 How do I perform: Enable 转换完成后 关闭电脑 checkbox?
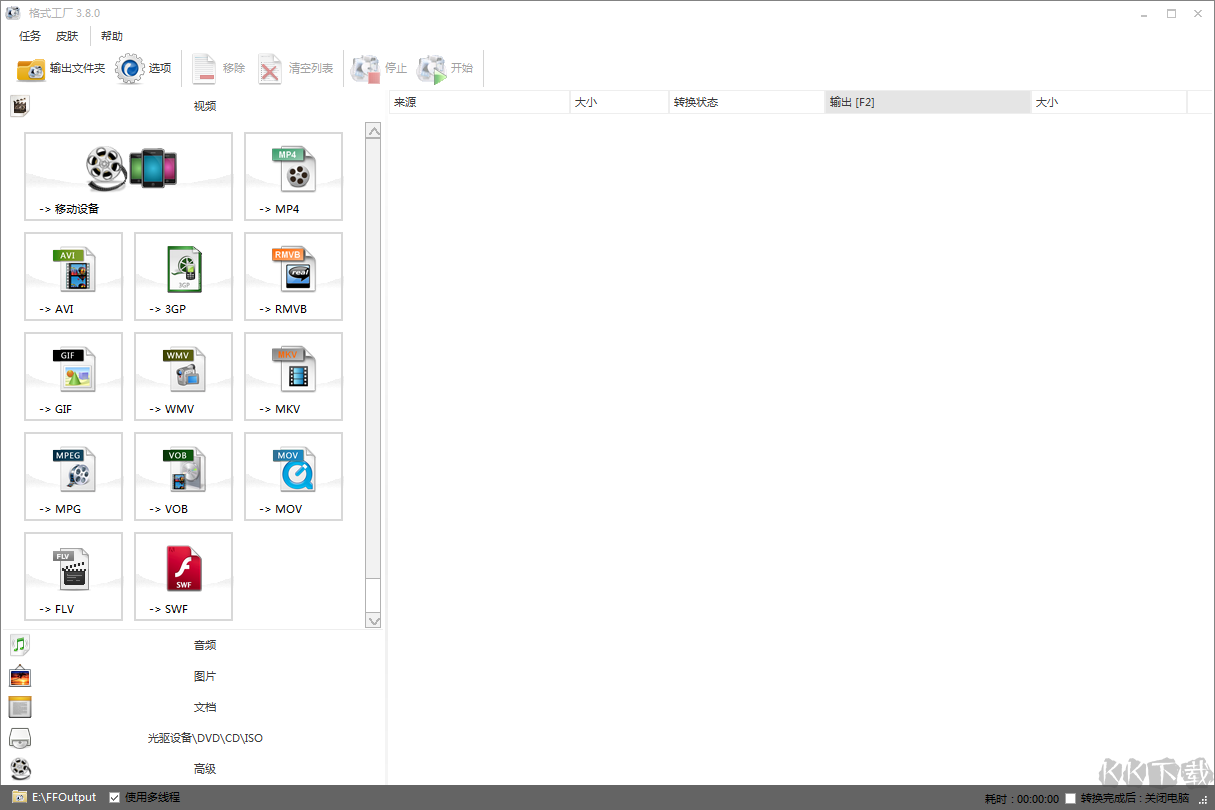point(1070,798)
